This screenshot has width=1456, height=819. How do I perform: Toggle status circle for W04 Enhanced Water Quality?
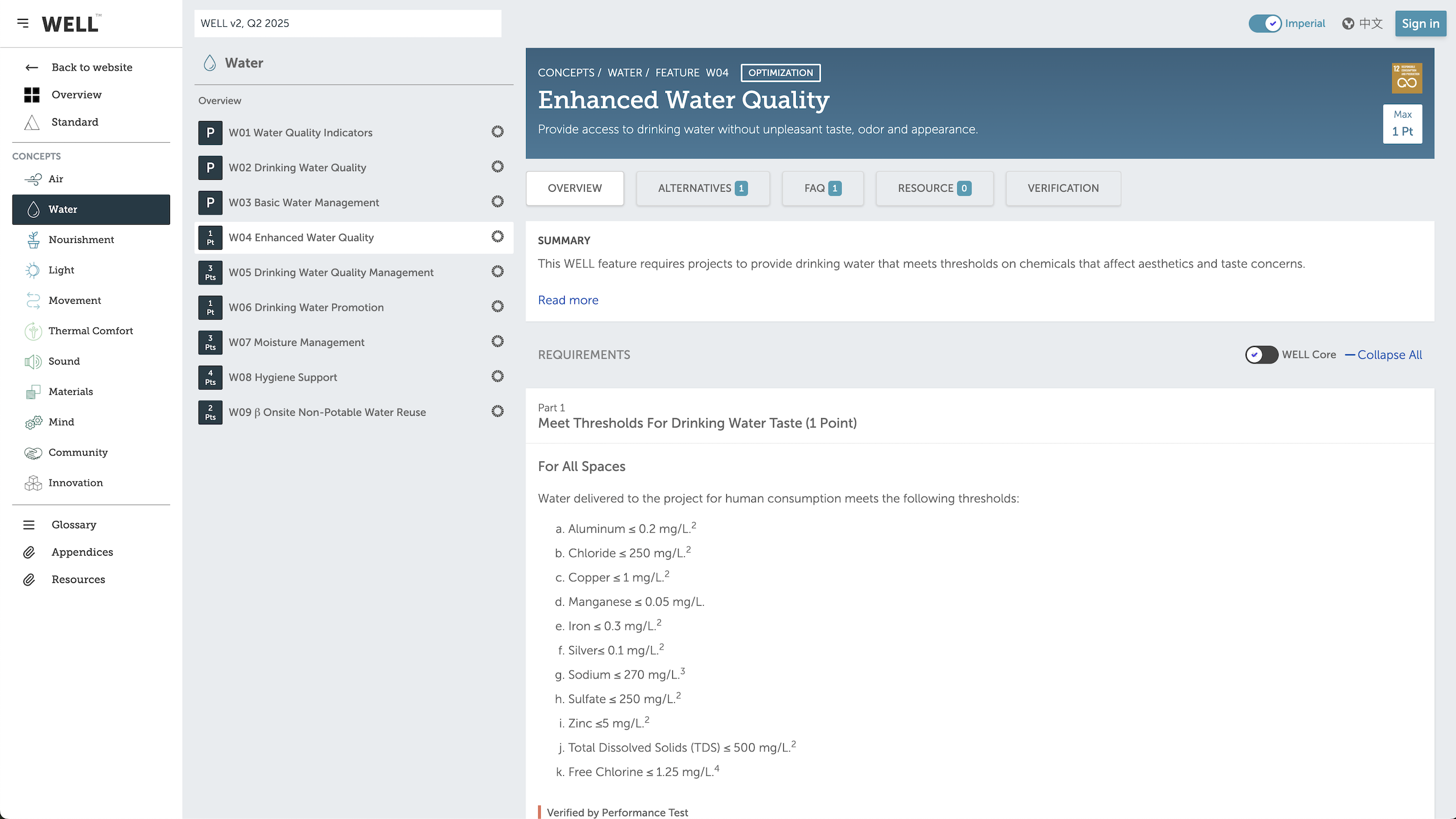(498, 237)
